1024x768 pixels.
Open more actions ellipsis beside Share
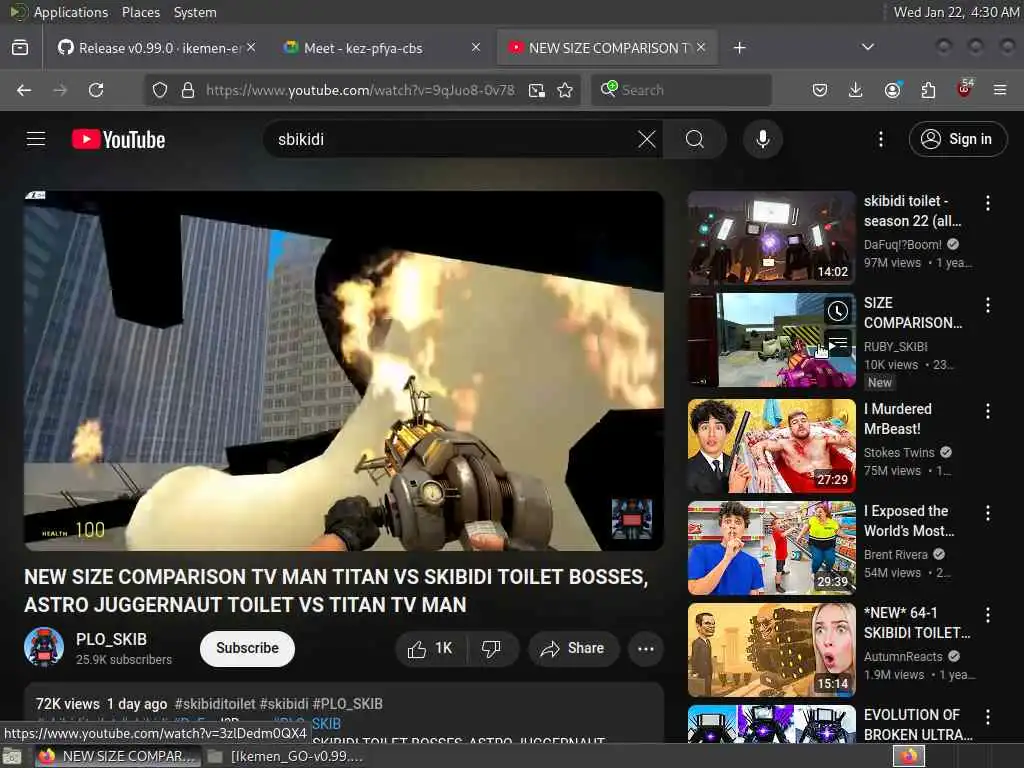pyautogui.click(x=646, y=648)
